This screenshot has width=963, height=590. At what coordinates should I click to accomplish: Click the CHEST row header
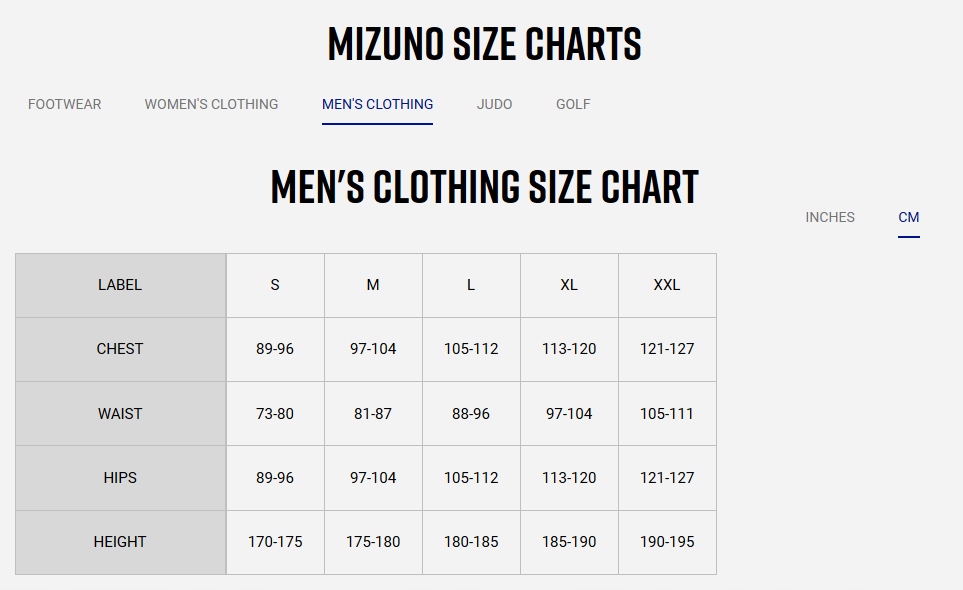(120, 349)
